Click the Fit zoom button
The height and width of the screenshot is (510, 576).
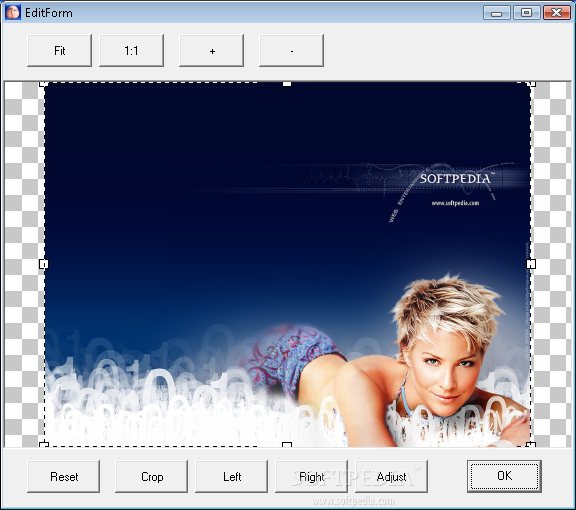point(60,50)
